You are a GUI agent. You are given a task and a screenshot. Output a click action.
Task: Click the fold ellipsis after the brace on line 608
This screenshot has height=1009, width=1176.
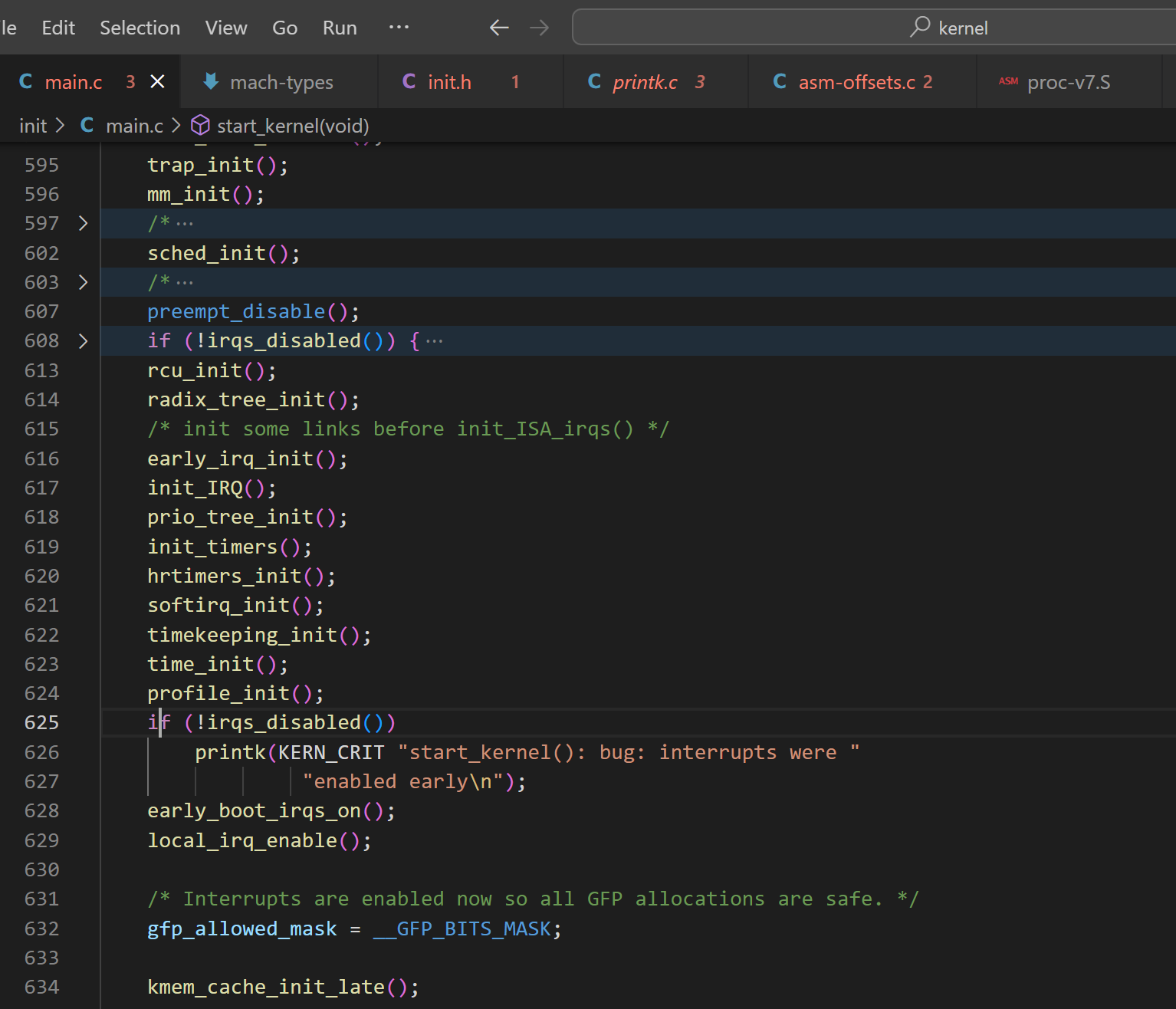[435, 341]
